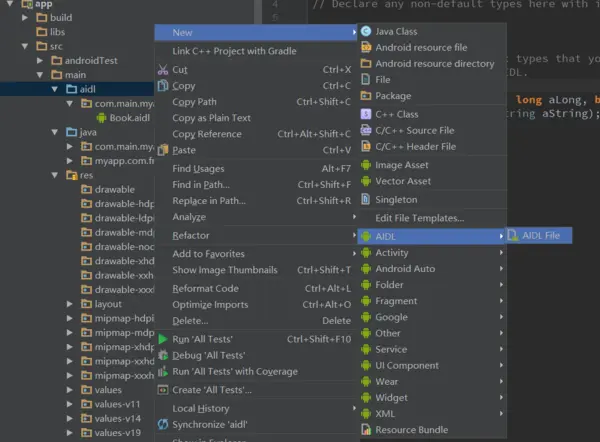Click the File document icon in New submenu
This screenshot has width=600, height=442.
tap(366, 80)
